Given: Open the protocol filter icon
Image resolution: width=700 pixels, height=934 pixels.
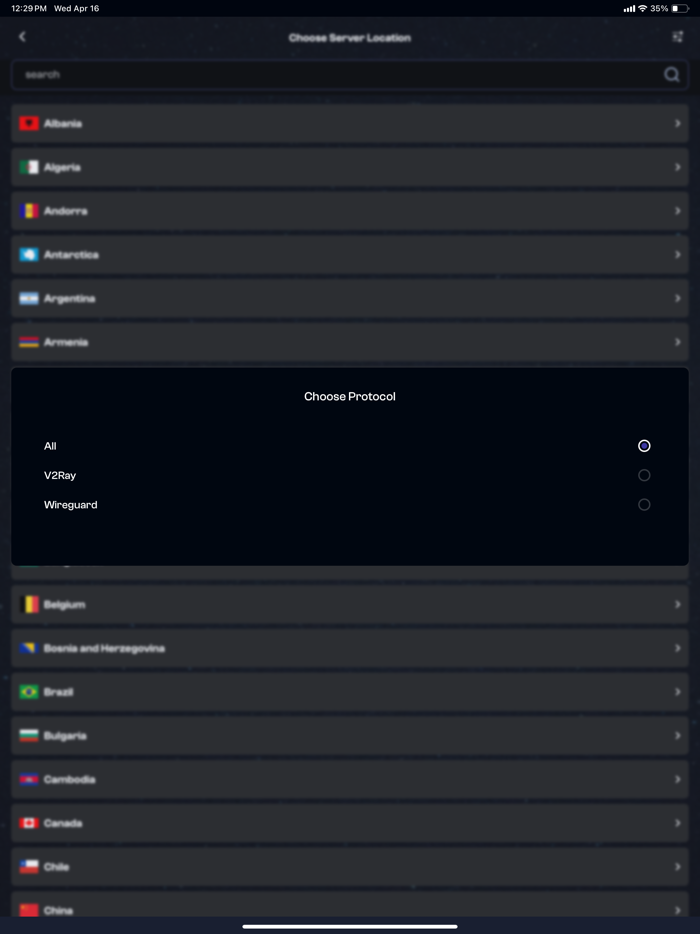Looking at the screenshot, I should tap(678, 36).
